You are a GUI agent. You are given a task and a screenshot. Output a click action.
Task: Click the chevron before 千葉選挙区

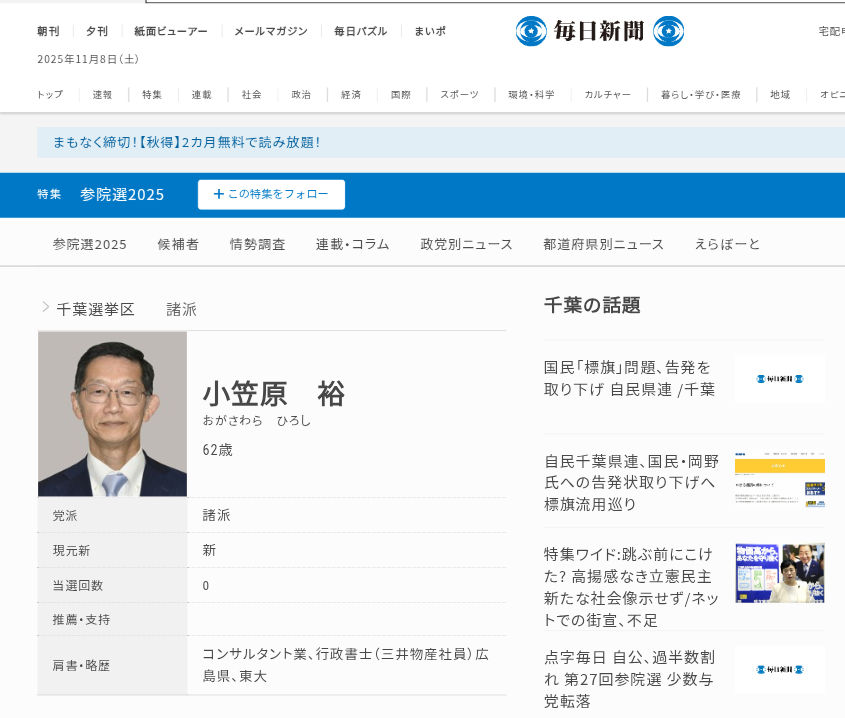point(45,307)
